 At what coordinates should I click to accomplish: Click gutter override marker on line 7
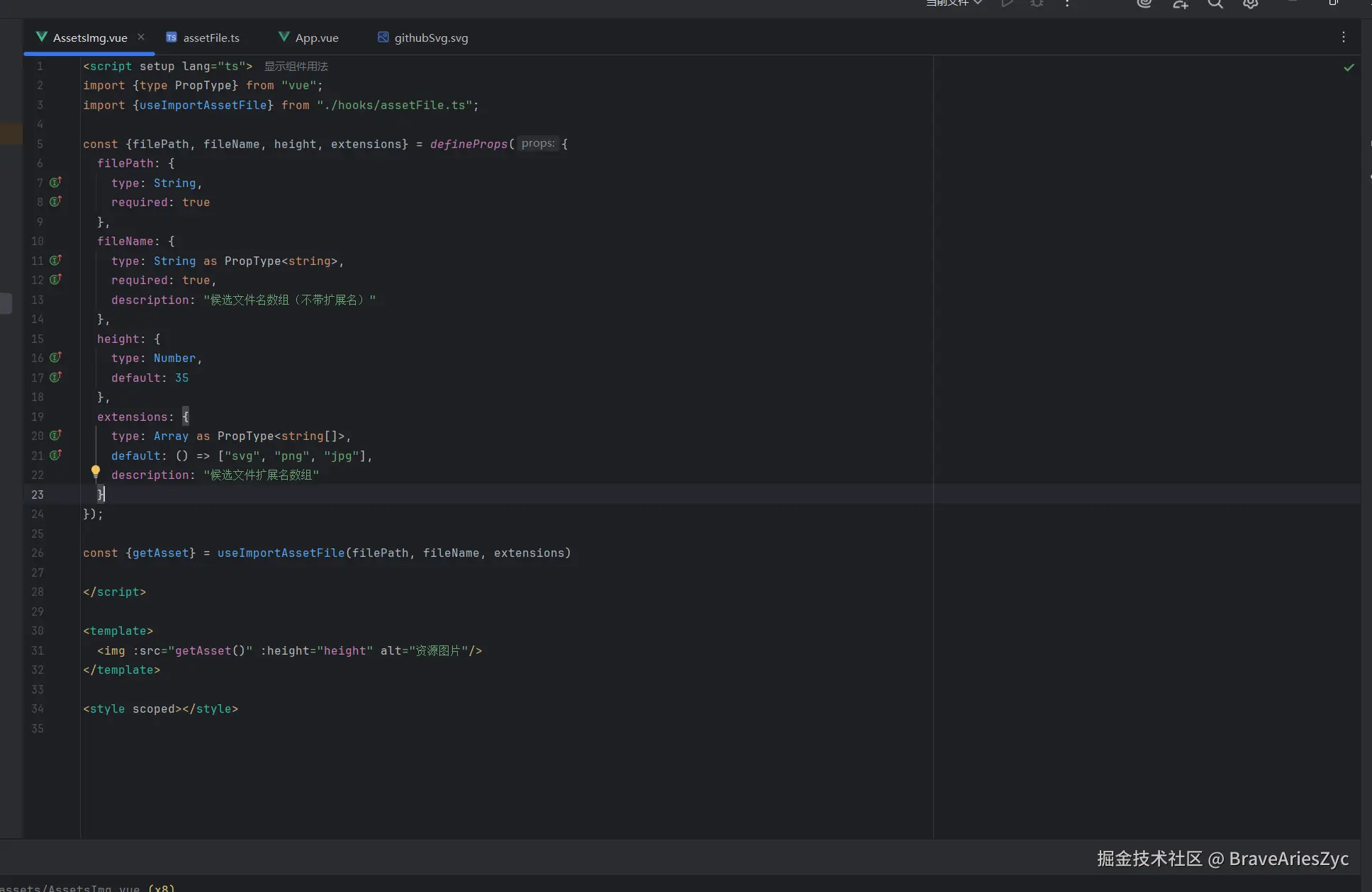coord(55,183)
